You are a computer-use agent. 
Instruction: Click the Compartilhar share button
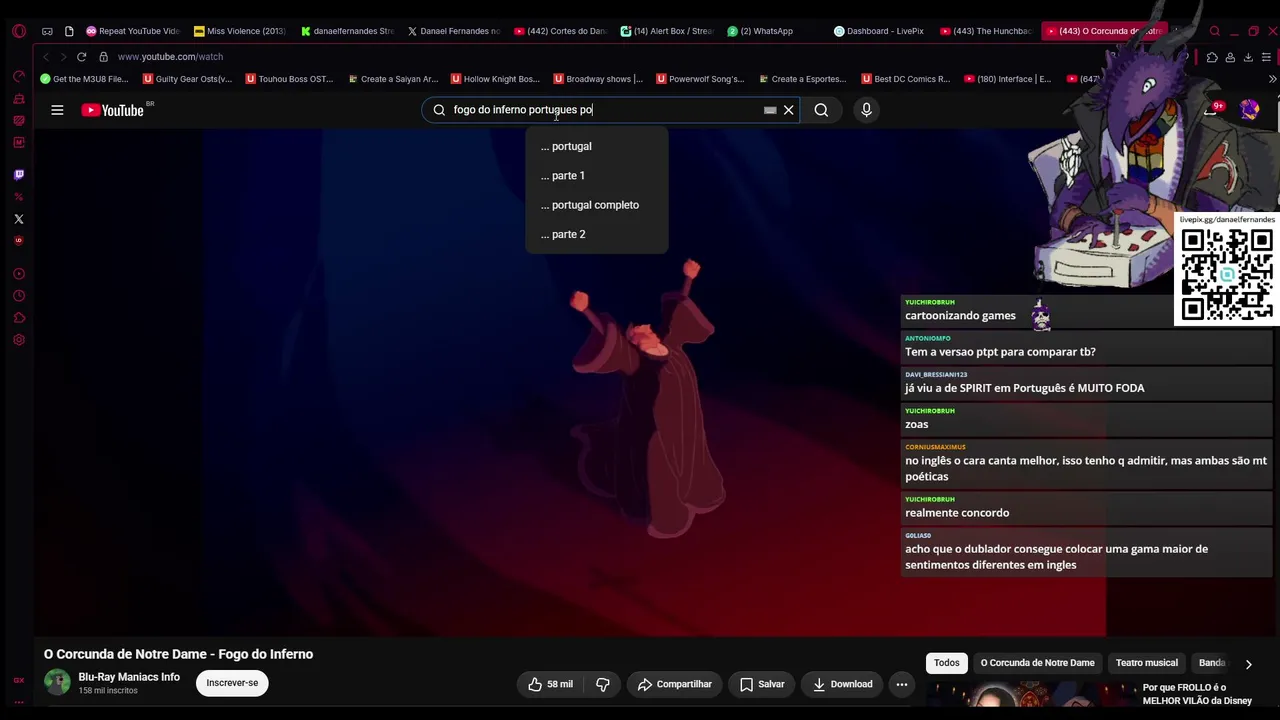point(675,684)
